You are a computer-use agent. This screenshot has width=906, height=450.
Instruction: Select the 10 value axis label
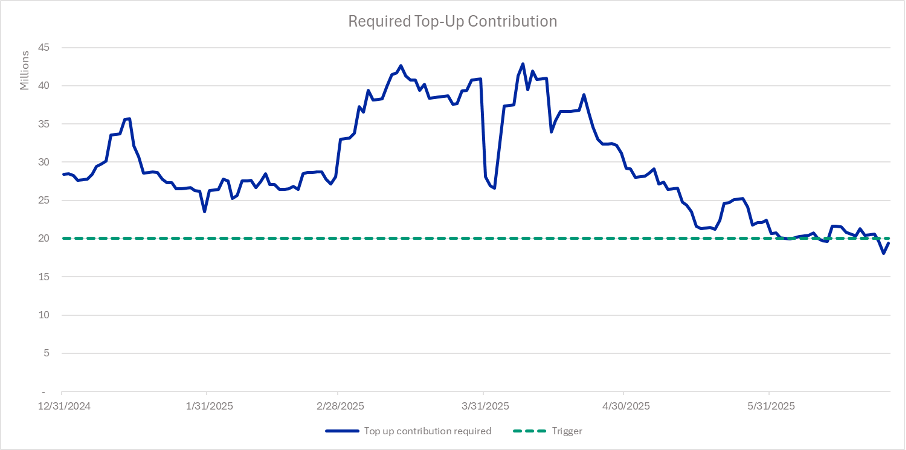pyautogui.click(x=43, y=315)
